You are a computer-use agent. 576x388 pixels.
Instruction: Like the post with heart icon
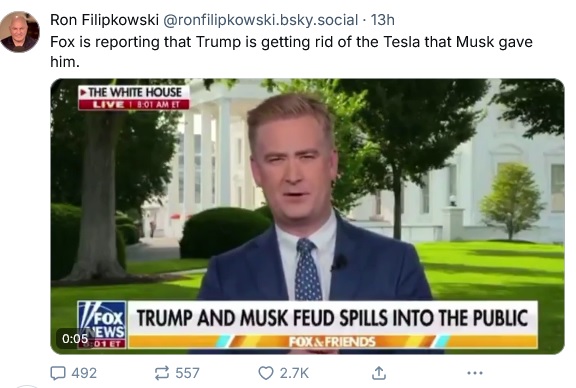266,373
